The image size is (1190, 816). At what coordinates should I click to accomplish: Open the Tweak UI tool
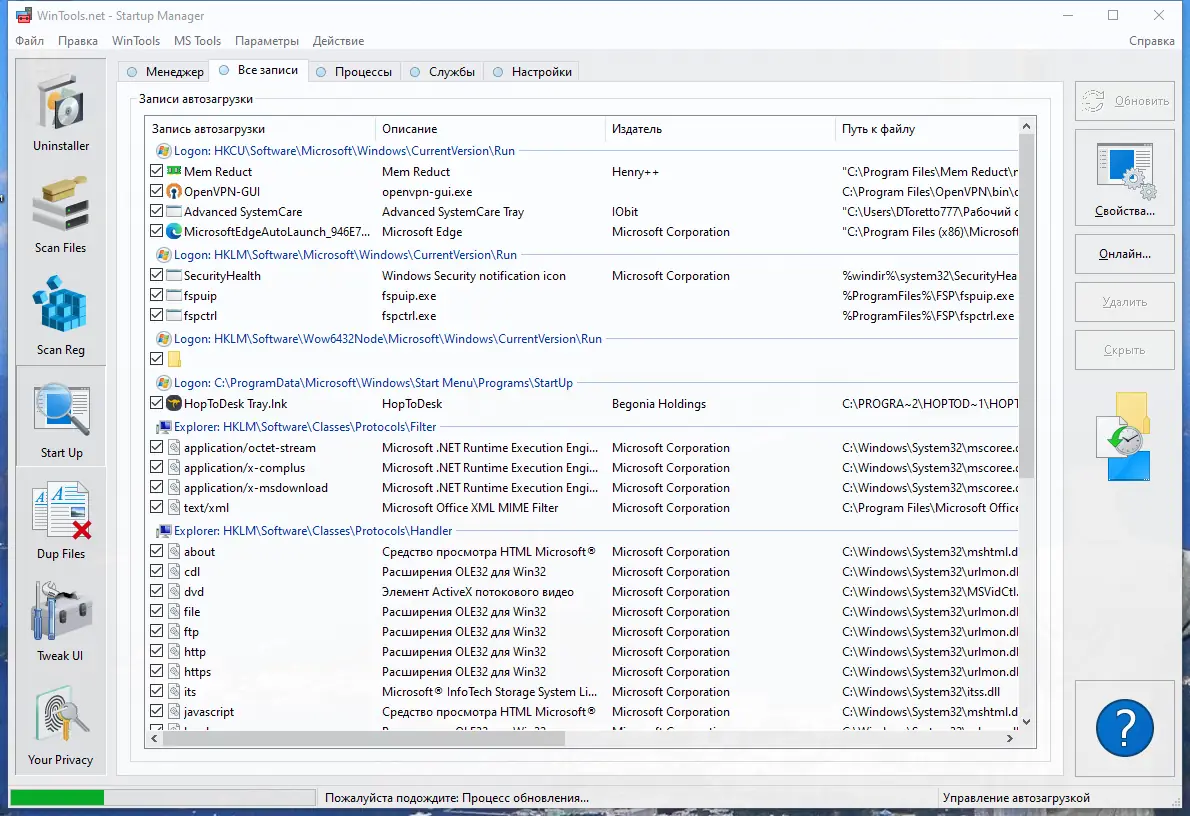[x=61, y=622]
